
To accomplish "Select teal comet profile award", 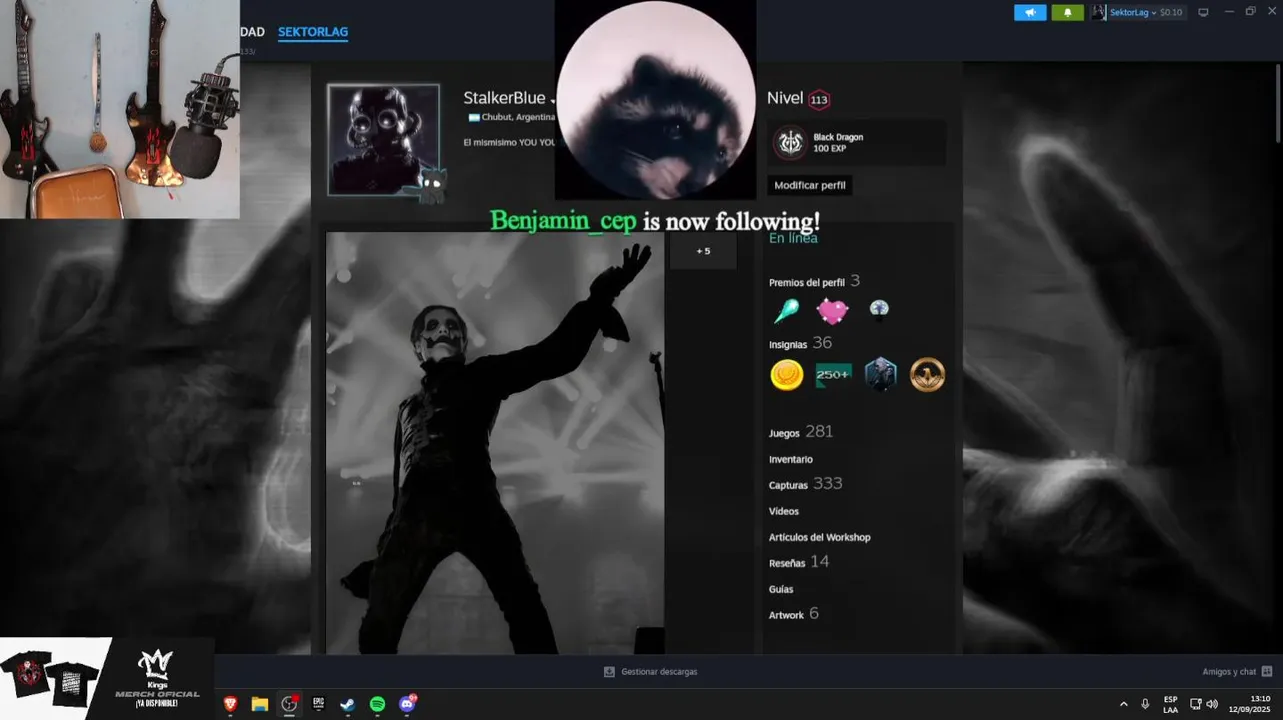I will 786,311.
